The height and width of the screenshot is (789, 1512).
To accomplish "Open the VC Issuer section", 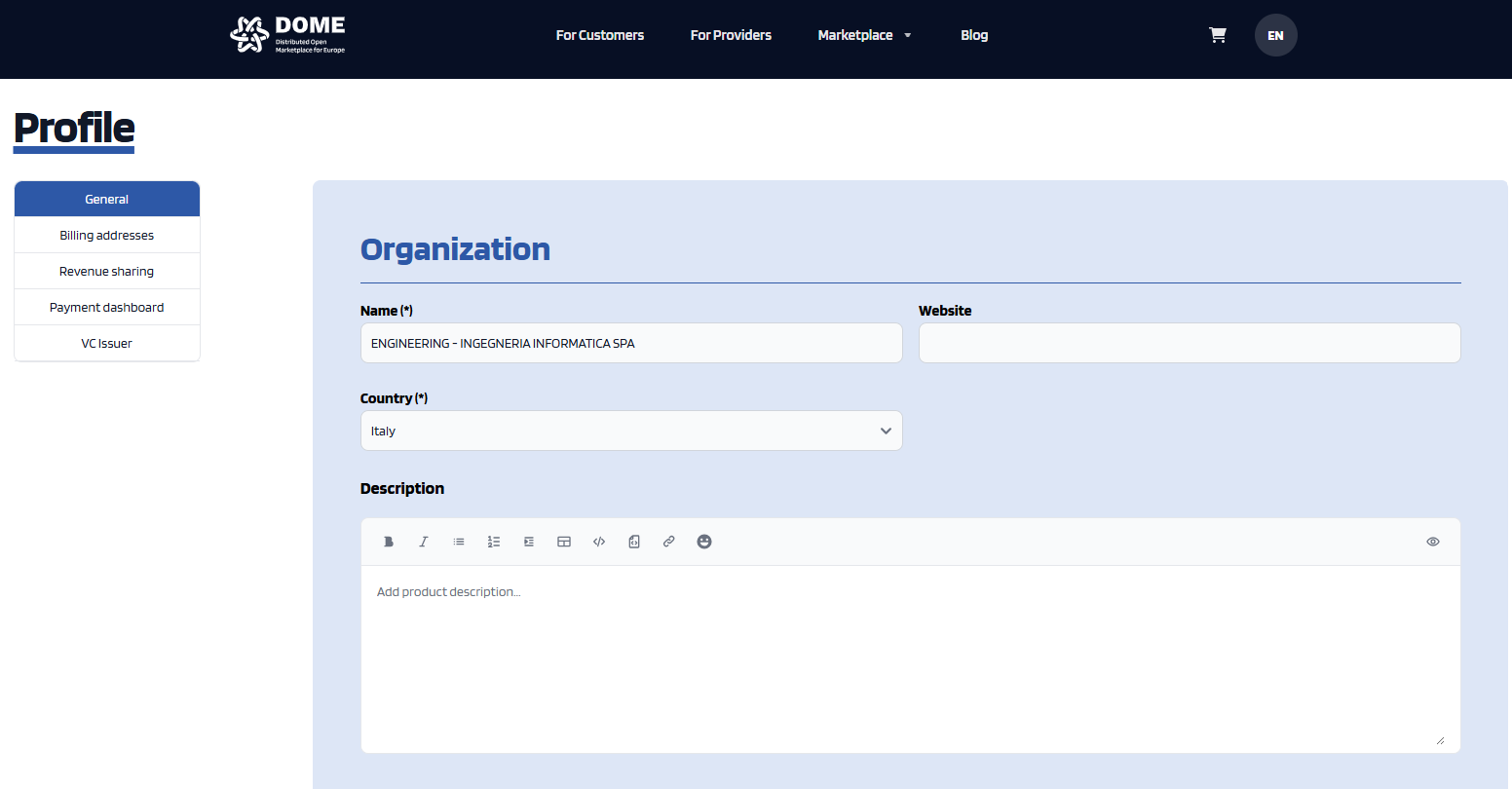I will 107,343.
